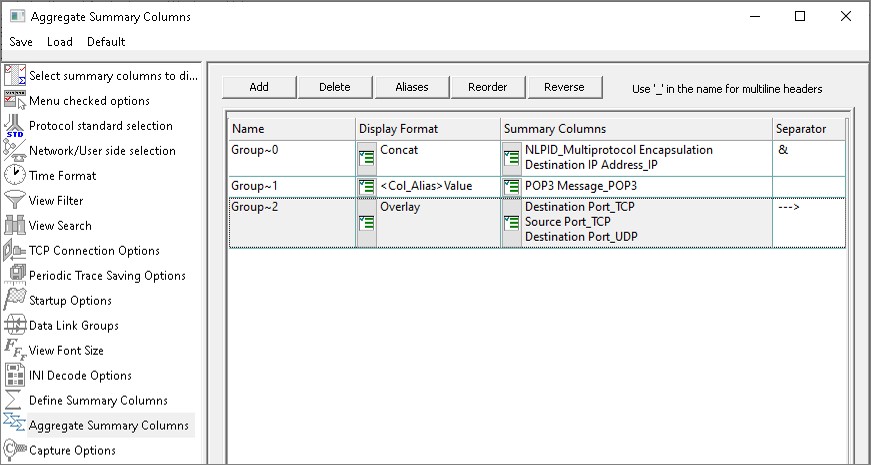Viewport: 871px width, 465px height.
Task: Click the Summary Columns column header
Action: pos(637,129)
